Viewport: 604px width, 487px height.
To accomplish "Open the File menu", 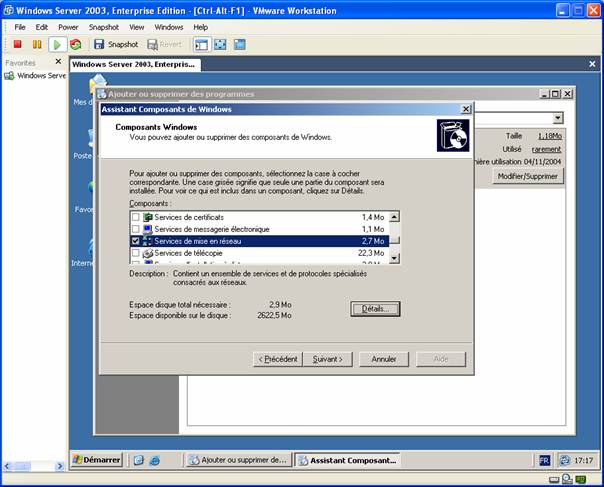I will pyautogui.click(x=20, y=27).
